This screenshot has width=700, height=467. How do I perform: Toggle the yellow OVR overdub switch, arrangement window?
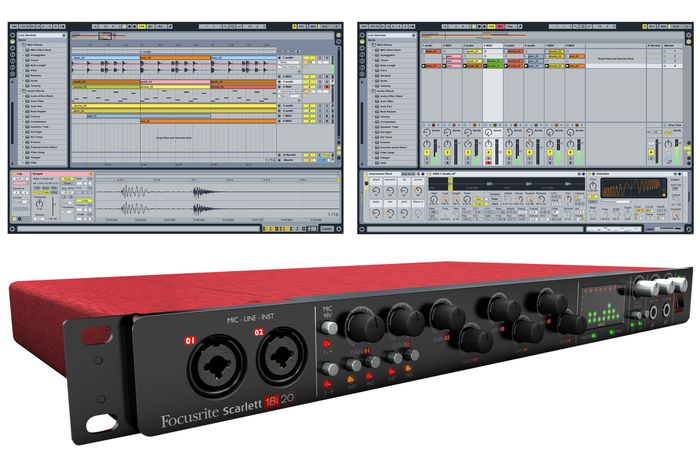click(x=142, y=26)
